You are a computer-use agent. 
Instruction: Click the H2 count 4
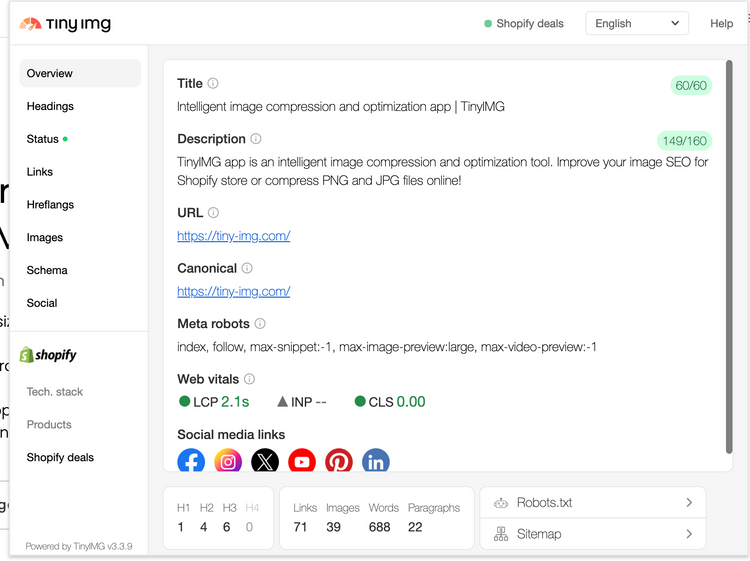(x=204, y=527)
